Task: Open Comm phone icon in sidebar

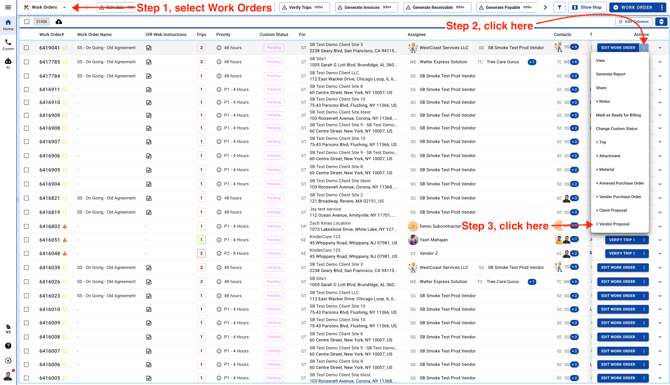Action: coord(8,44)
